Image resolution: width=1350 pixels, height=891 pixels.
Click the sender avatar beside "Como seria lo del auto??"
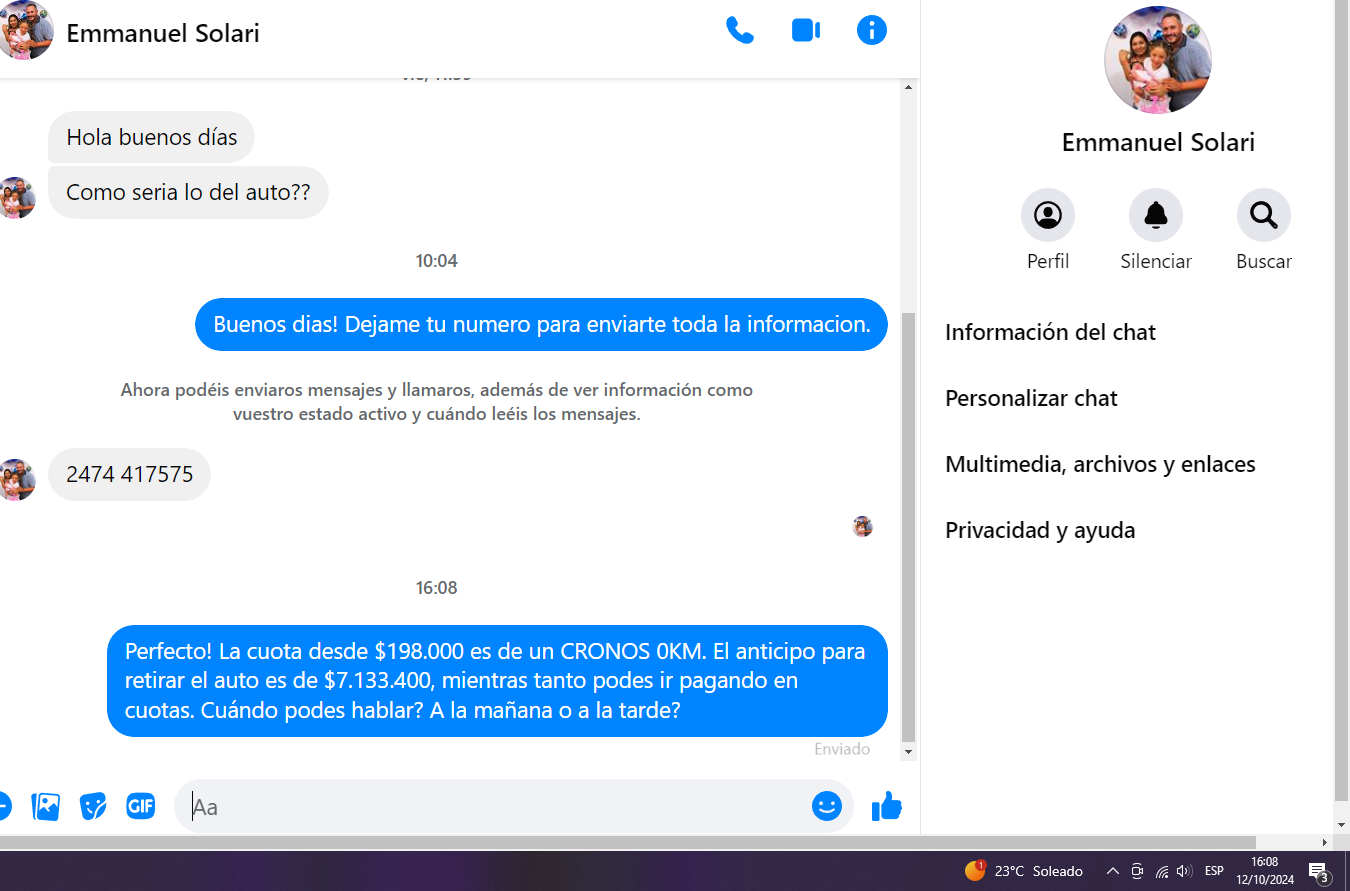click(17, 198)
